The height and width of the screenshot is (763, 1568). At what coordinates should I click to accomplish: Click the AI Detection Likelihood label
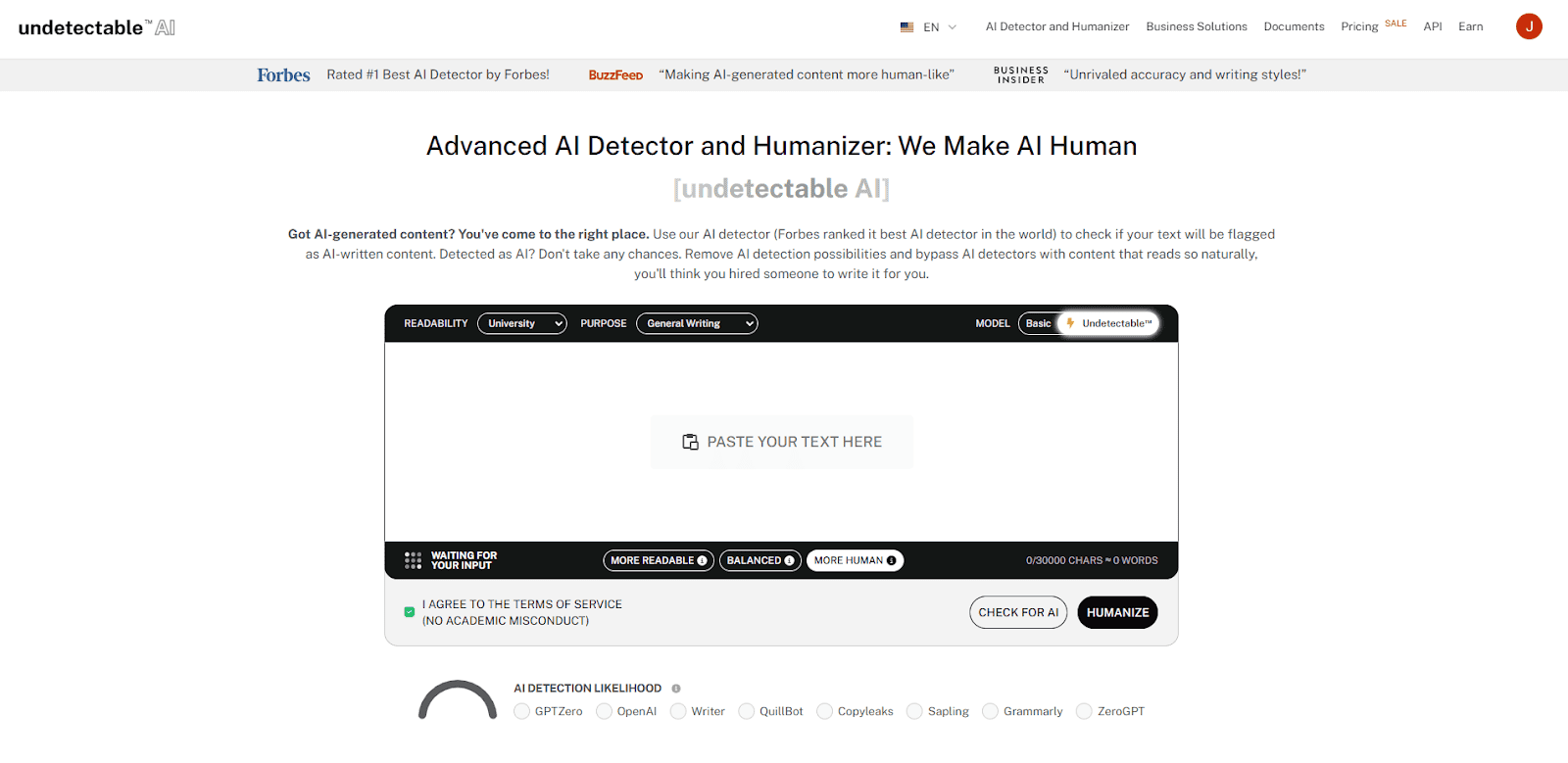[x=587, y=689]
